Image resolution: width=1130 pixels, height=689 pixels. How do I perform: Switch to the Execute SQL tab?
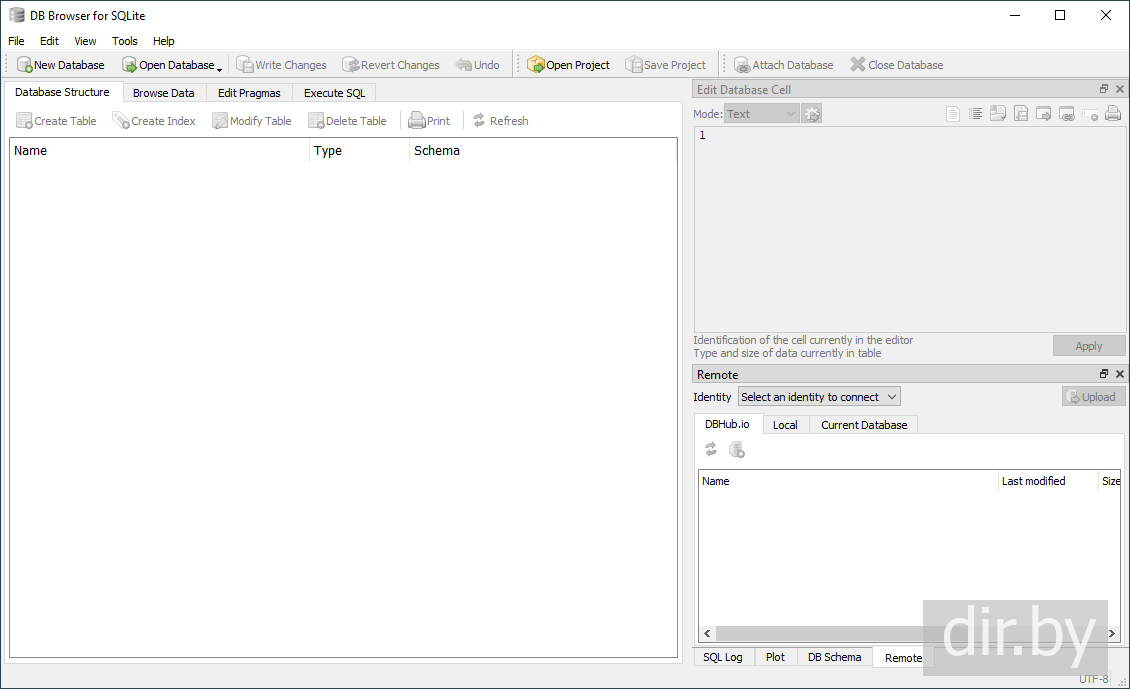[x=334, y=93]
